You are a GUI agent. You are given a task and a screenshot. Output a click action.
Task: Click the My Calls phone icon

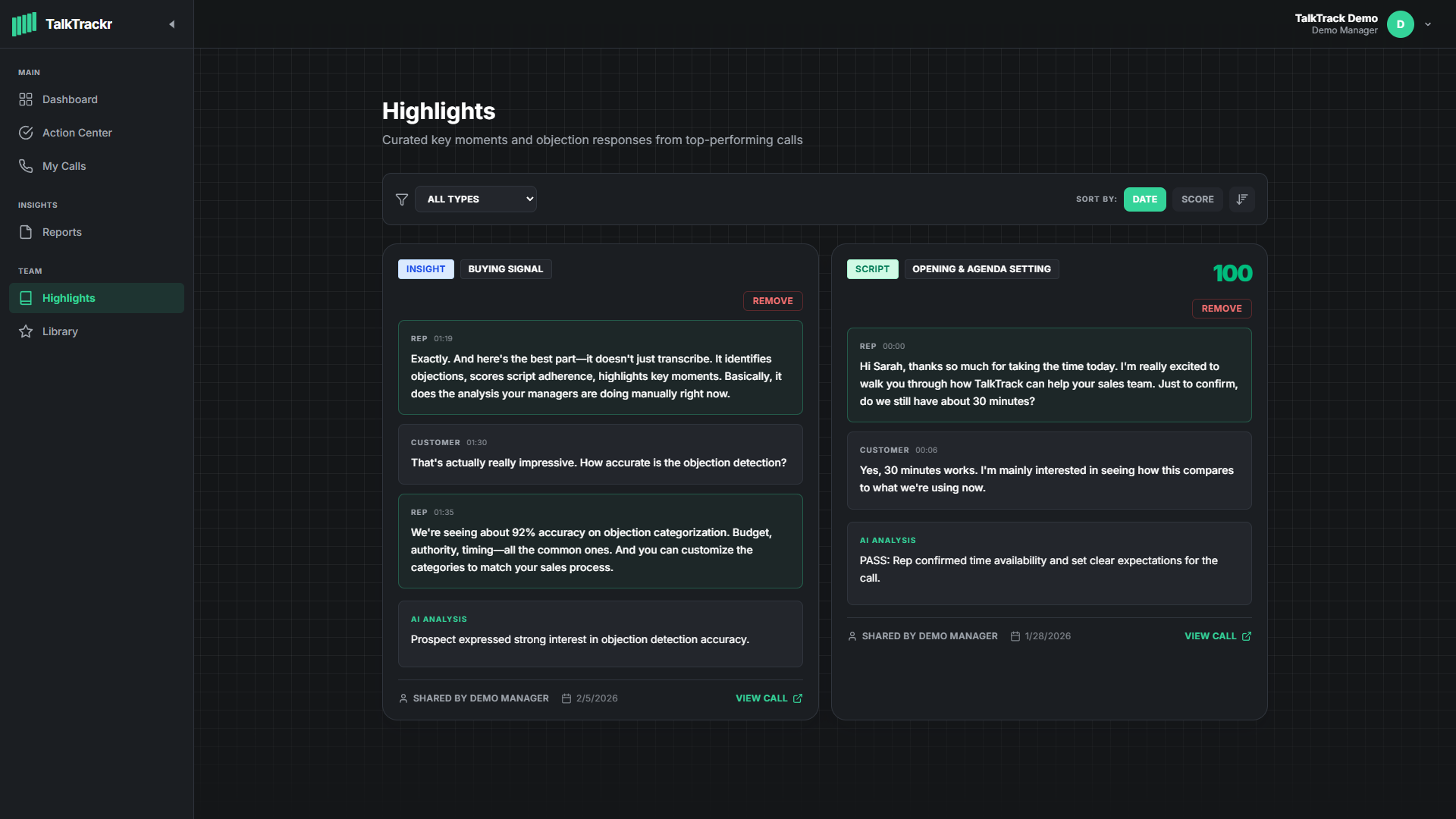pos(26,166)
